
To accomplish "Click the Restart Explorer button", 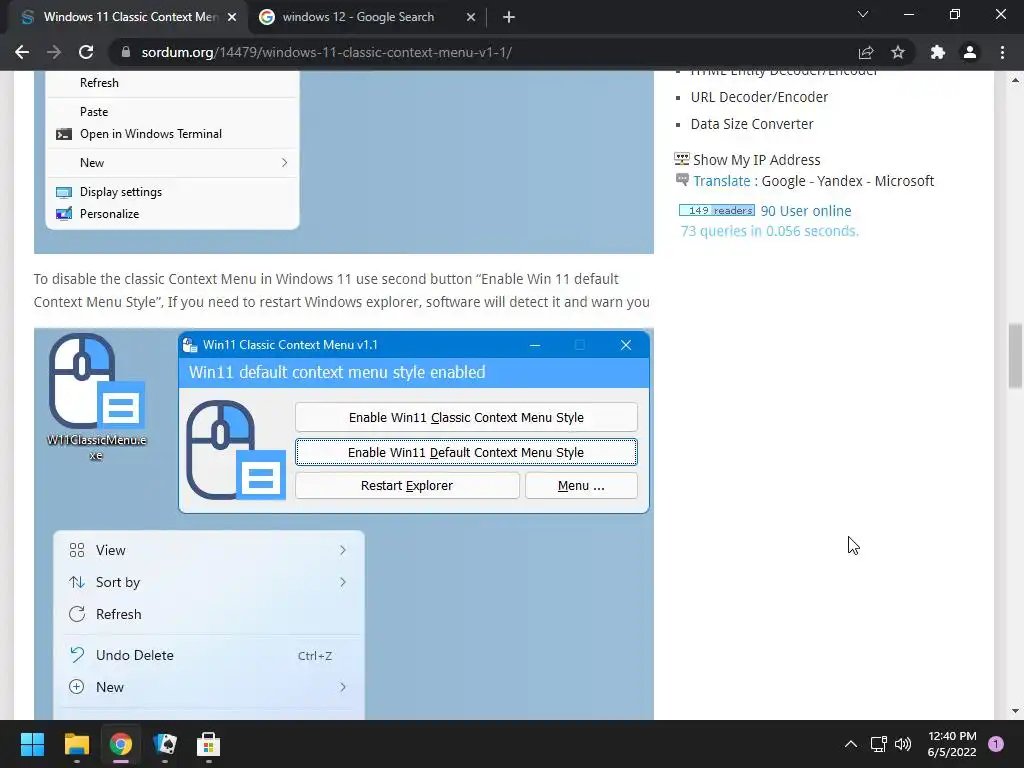I will coord(407,485).
